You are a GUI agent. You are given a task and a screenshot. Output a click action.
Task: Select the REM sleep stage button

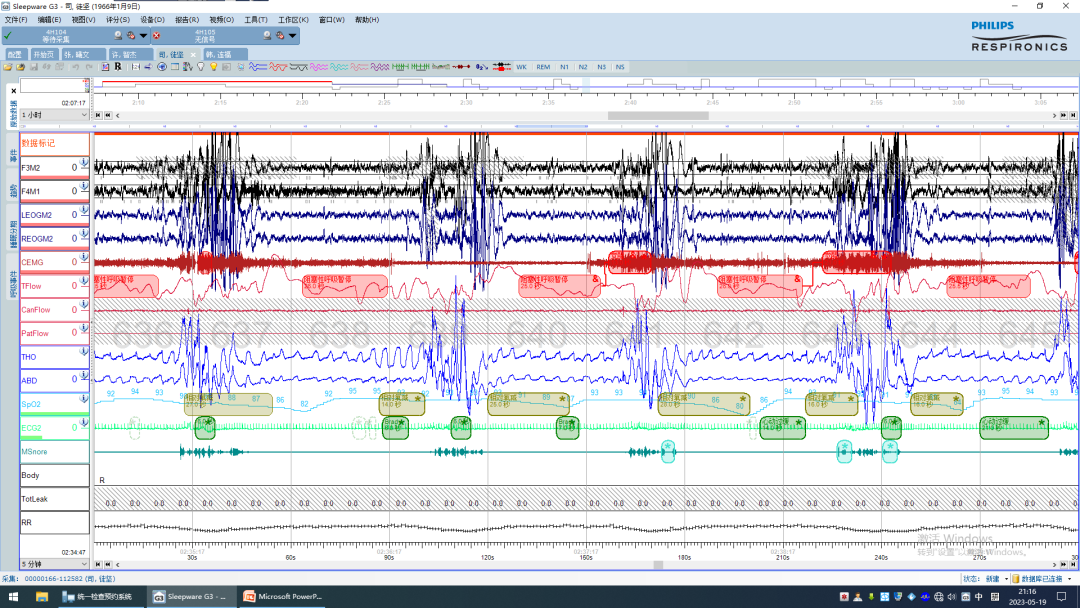click(543, 67)
